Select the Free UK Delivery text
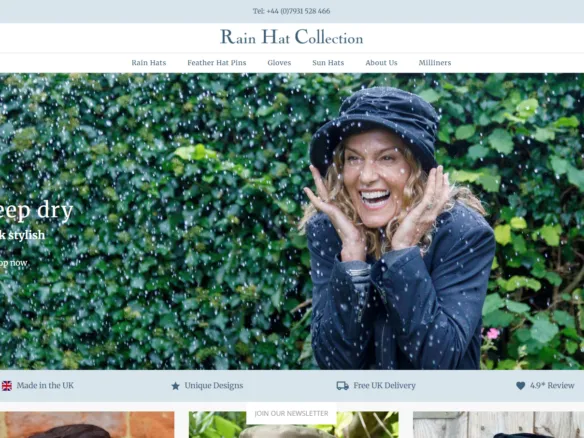Screen dimensions: 584x438 [x=384, y=385]
